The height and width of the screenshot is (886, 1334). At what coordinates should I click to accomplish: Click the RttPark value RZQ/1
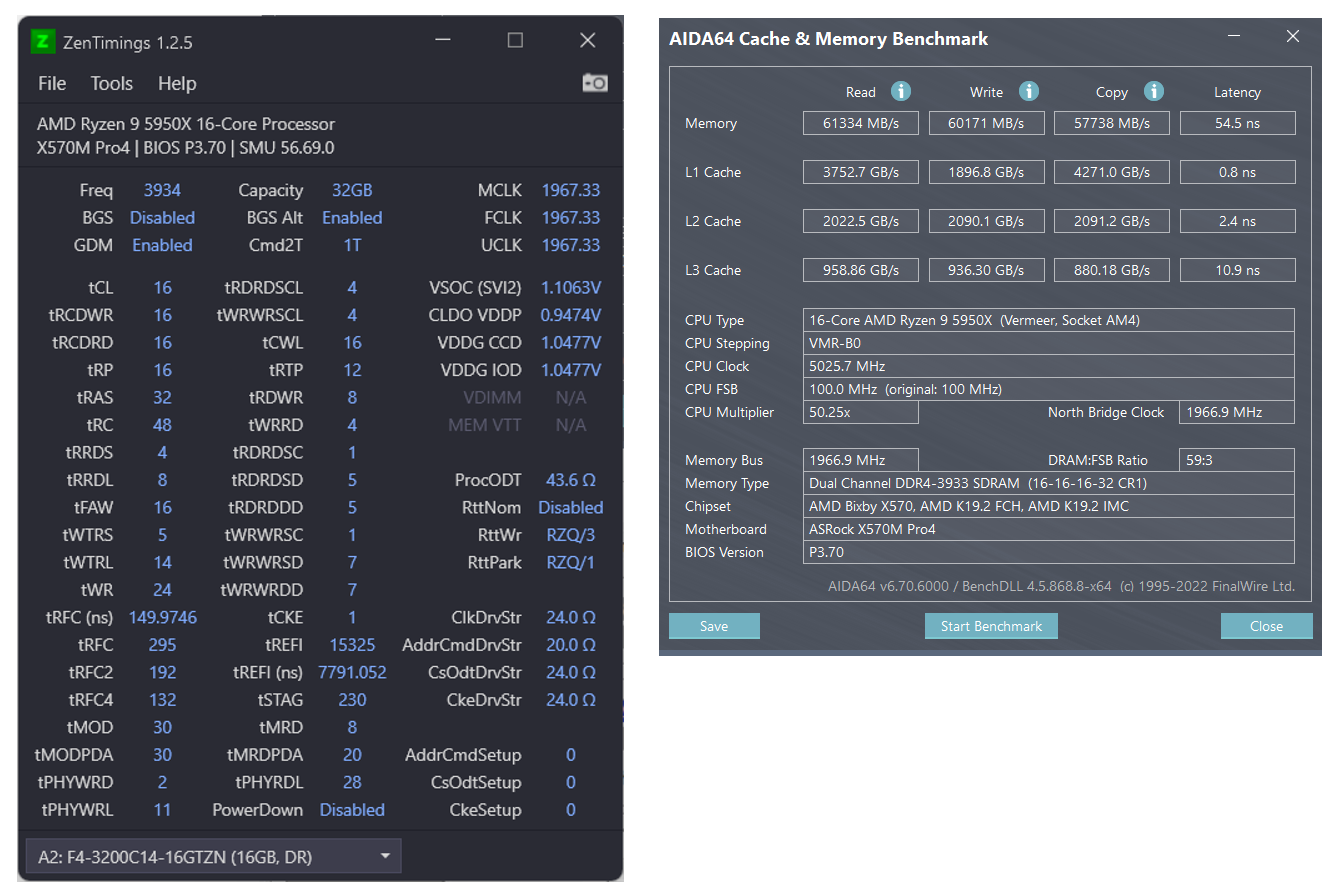pos(571,562)
